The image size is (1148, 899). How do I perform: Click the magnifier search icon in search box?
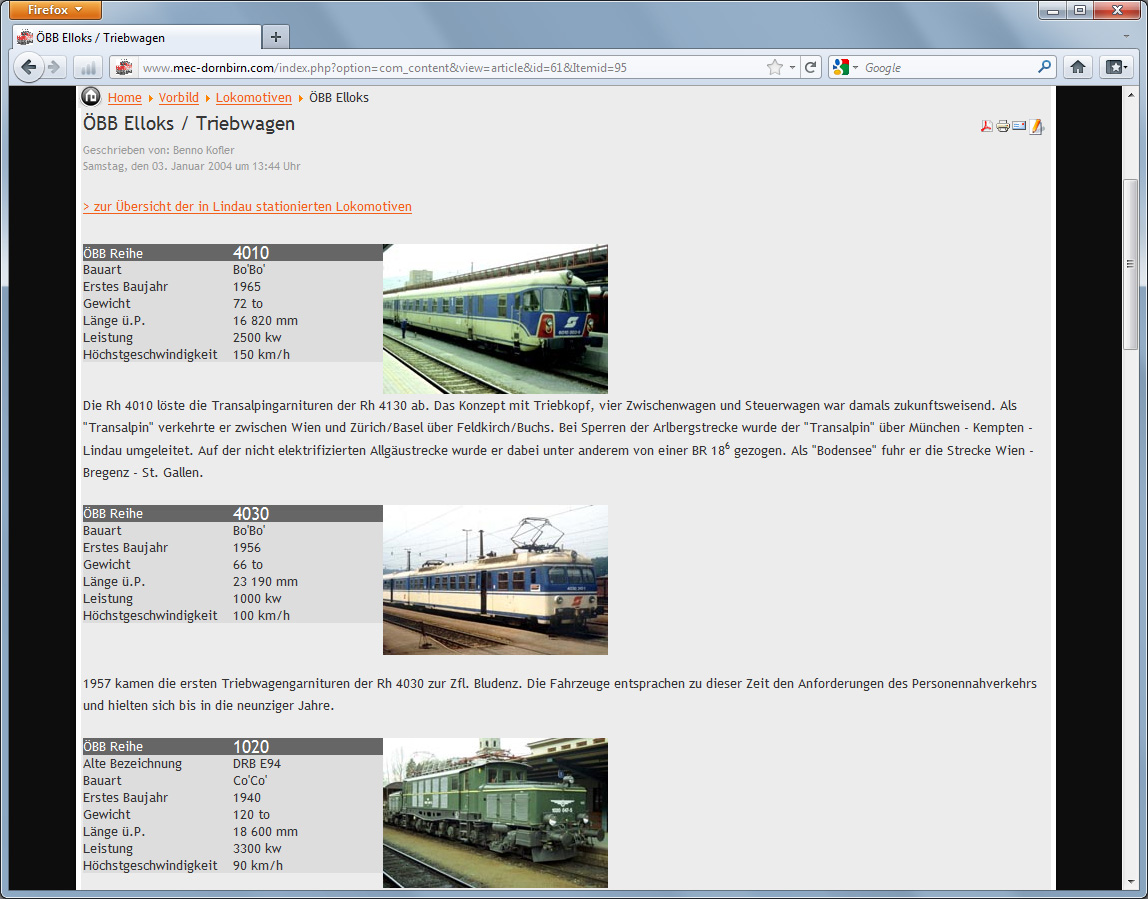[x=1045, y=67]
